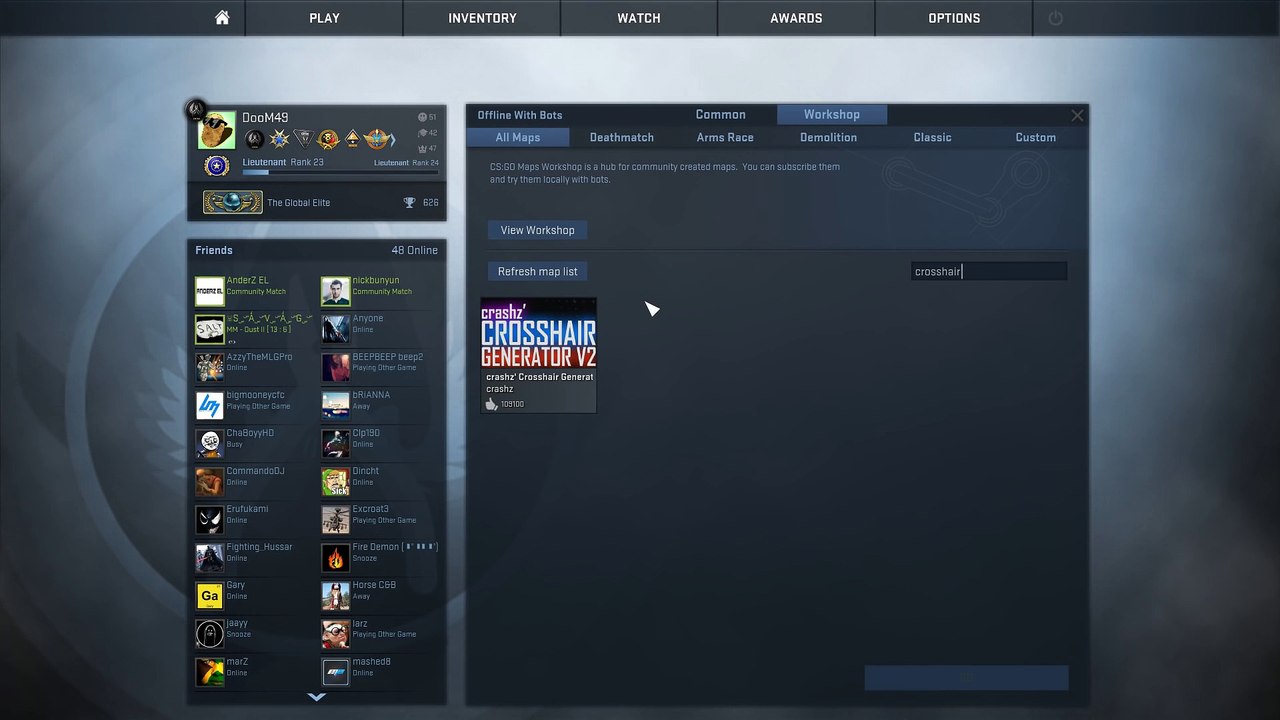Open Erufukami's avatar
This screenshot has width=1280, height=720.
[209, 520]
